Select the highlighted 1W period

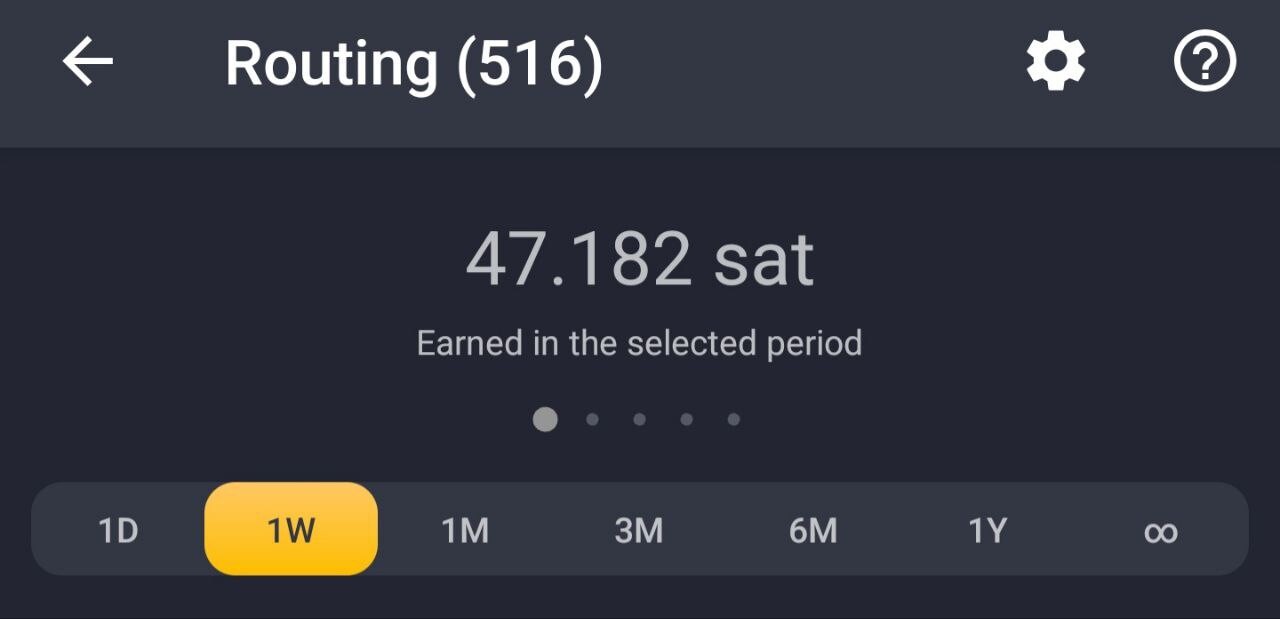pos(291,529)
